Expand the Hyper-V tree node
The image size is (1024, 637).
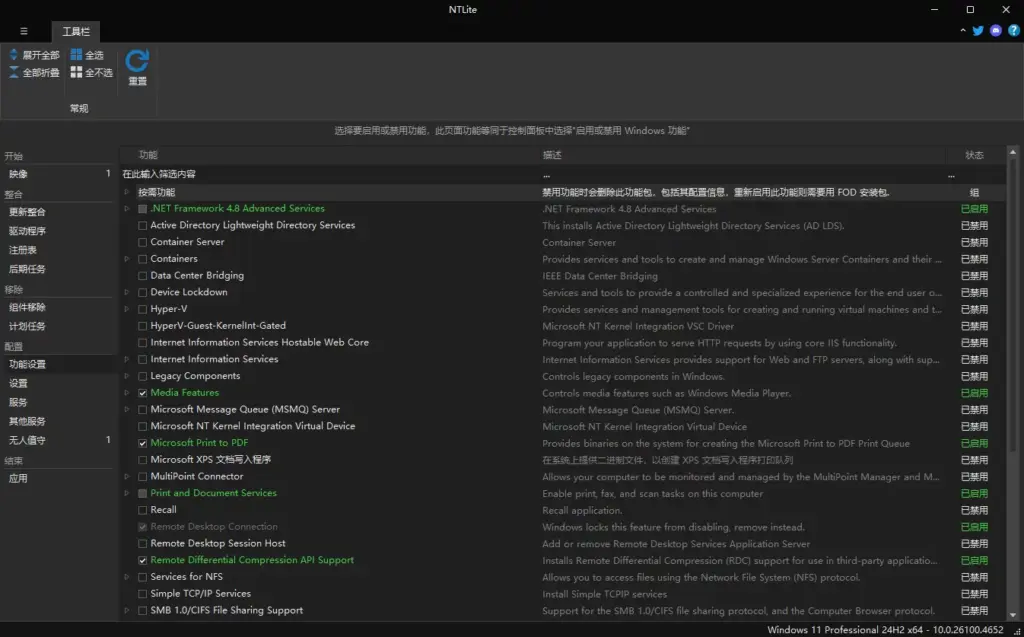[x=127, y=309]
